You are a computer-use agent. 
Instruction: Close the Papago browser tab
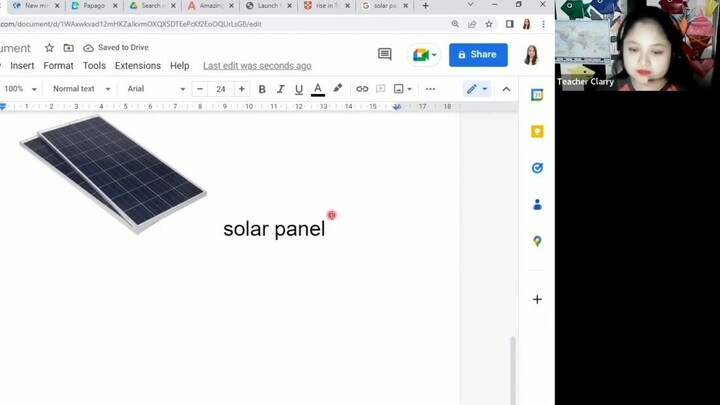[x=115, y=6]
